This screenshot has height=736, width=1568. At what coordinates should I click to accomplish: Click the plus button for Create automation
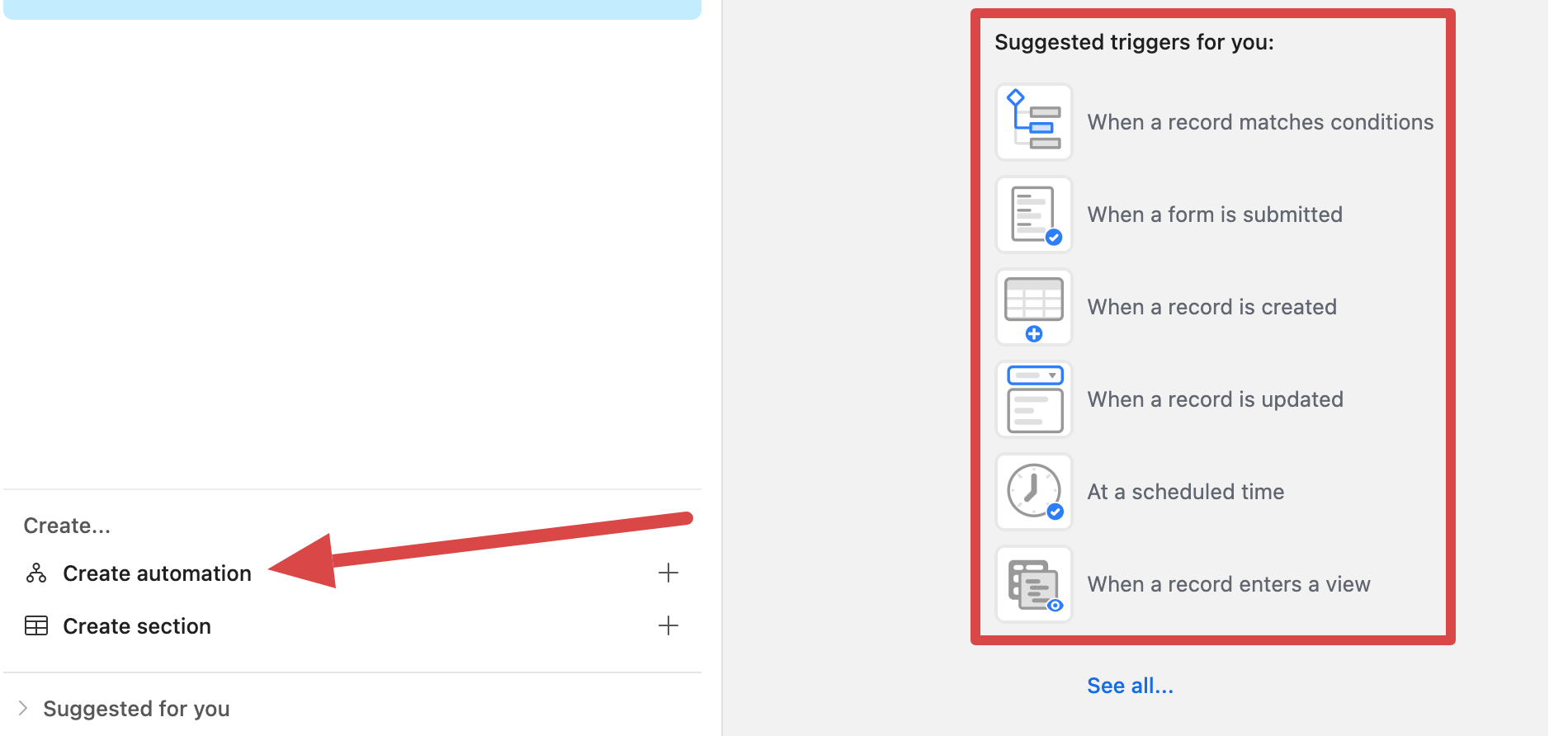pyautogui.click(x=668, y=573)
